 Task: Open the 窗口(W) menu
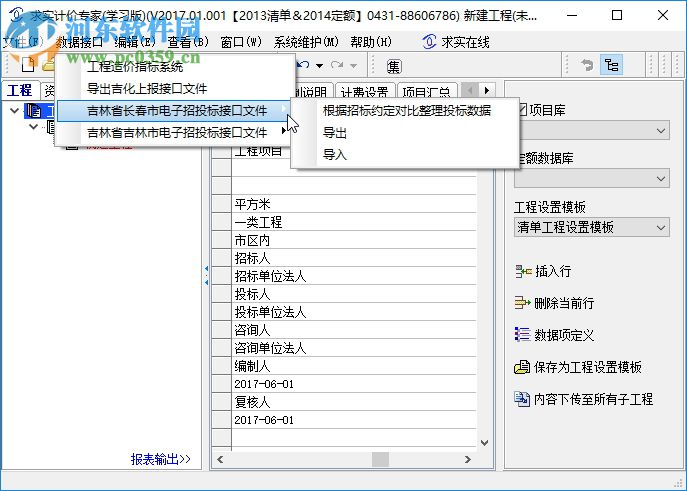[x=241, y=42]
